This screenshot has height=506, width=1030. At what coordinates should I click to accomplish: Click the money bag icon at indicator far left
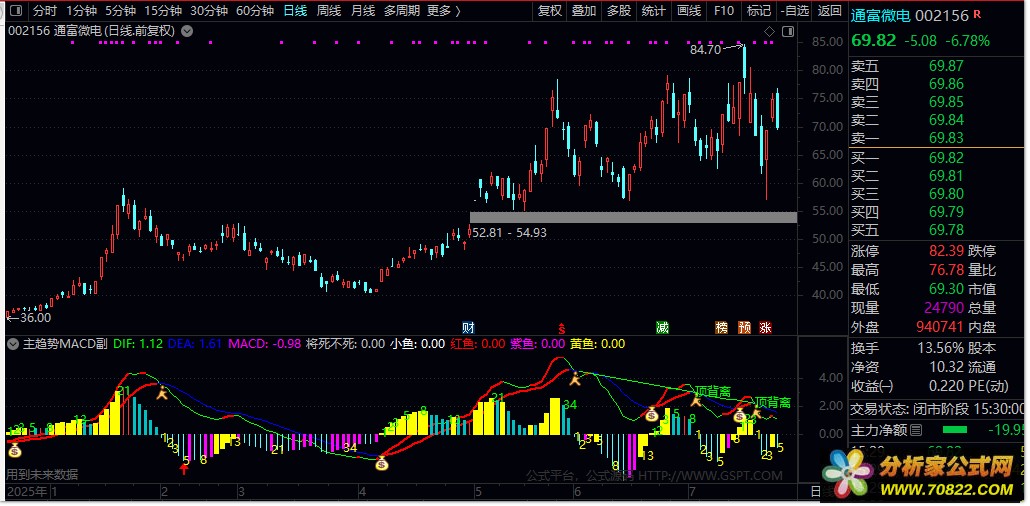[x=14, y=450]
